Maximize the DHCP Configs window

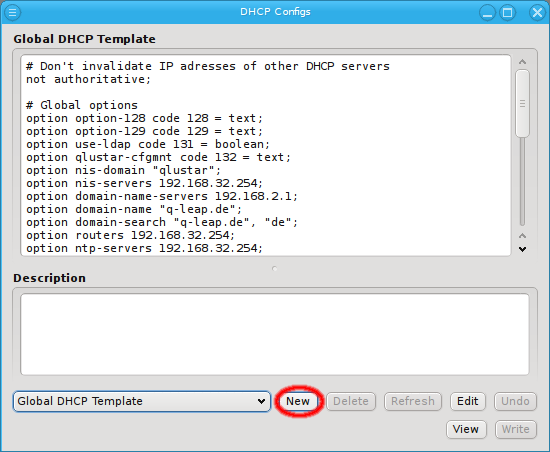pos(508,13)
